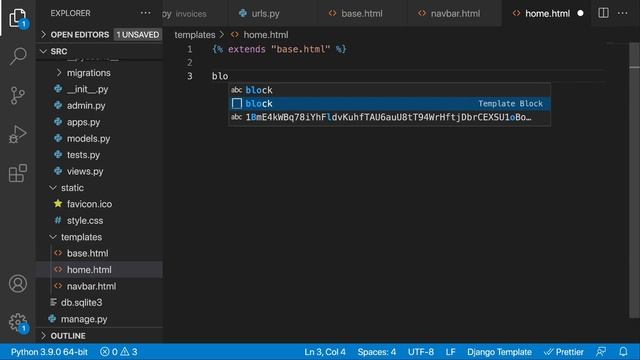Open models.py in the explorer
The image size is (640, 360).
[x=88, y=138]
